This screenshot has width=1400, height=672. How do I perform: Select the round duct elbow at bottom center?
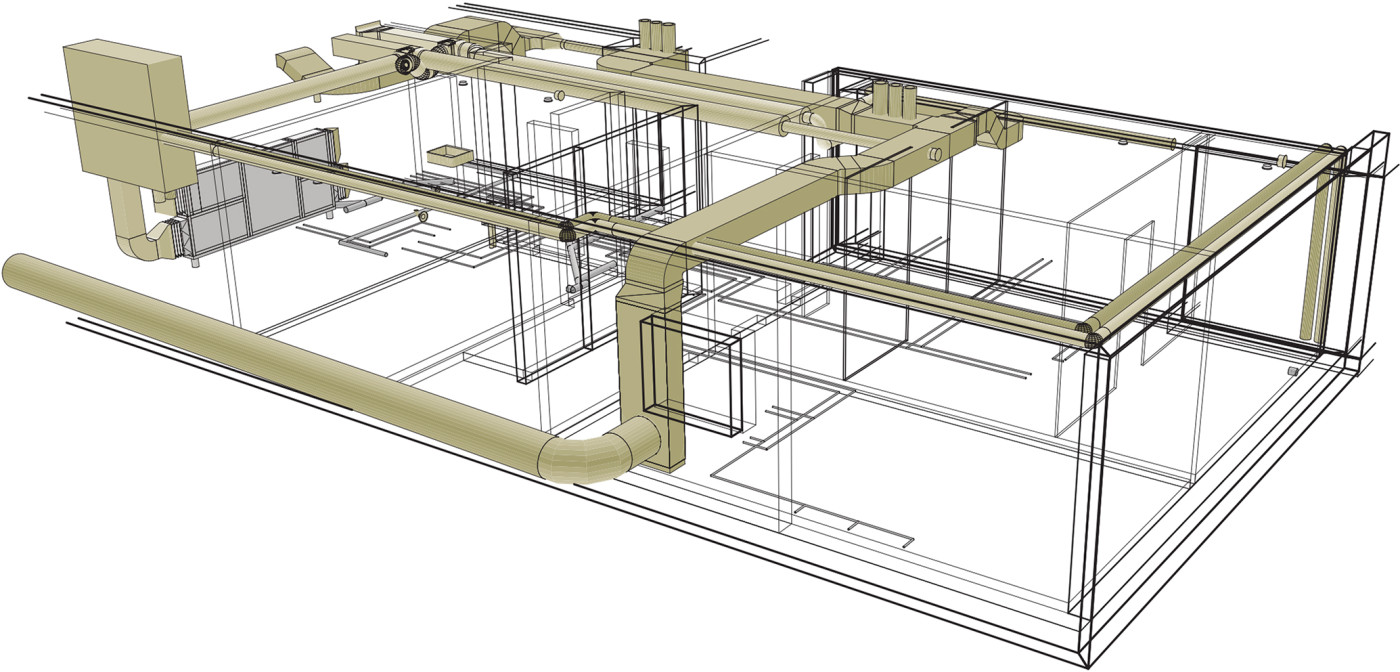[600, 455]
